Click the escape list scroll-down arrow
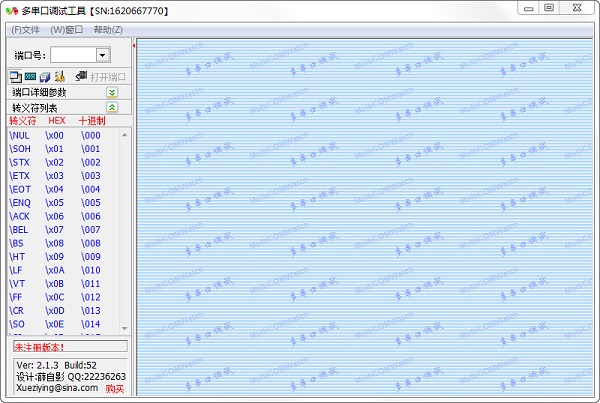Screen dimensions: 600x403 click(x=125, y=328)
